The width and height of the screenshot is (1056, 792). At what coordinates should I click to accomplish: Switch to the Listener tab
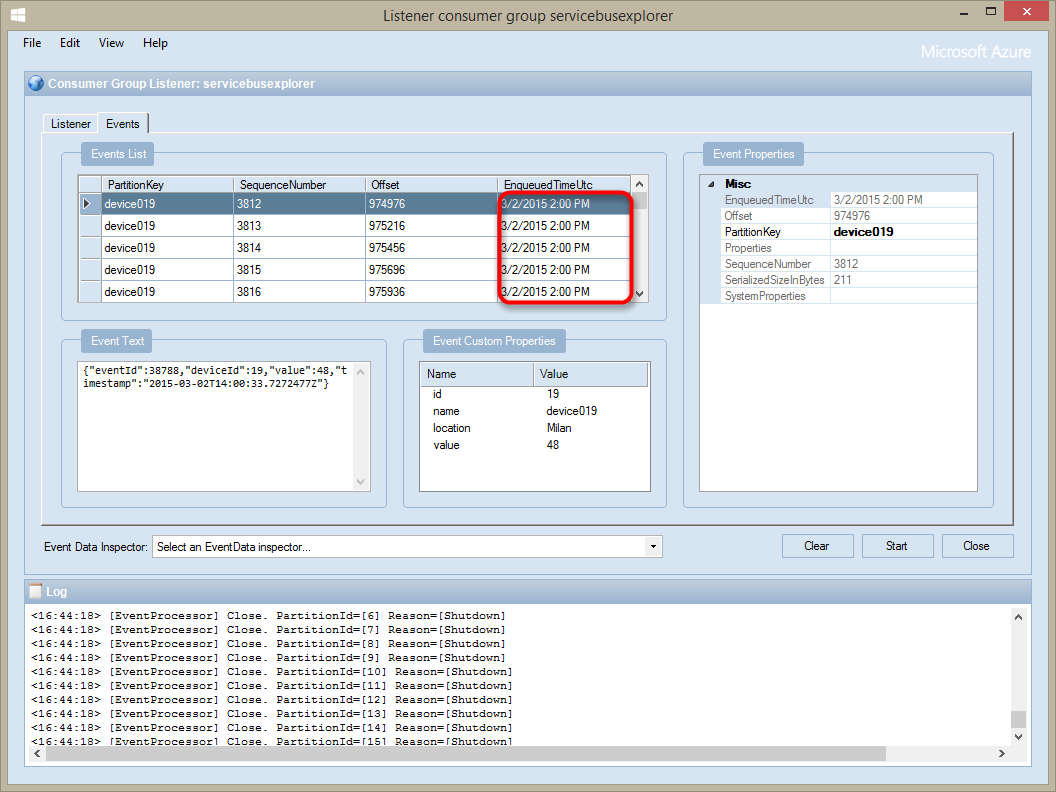pyautogui.click(x=70, y=124)
